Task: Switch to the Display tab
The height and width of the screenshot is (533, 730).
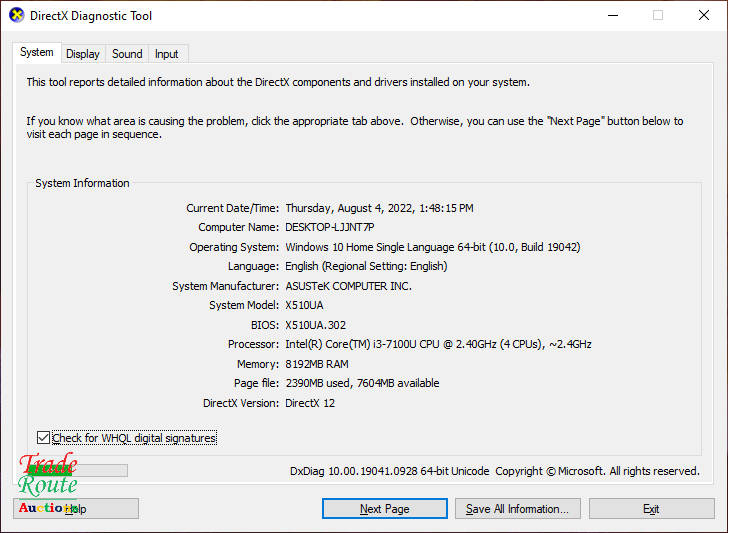Action: tap(83, 54)
